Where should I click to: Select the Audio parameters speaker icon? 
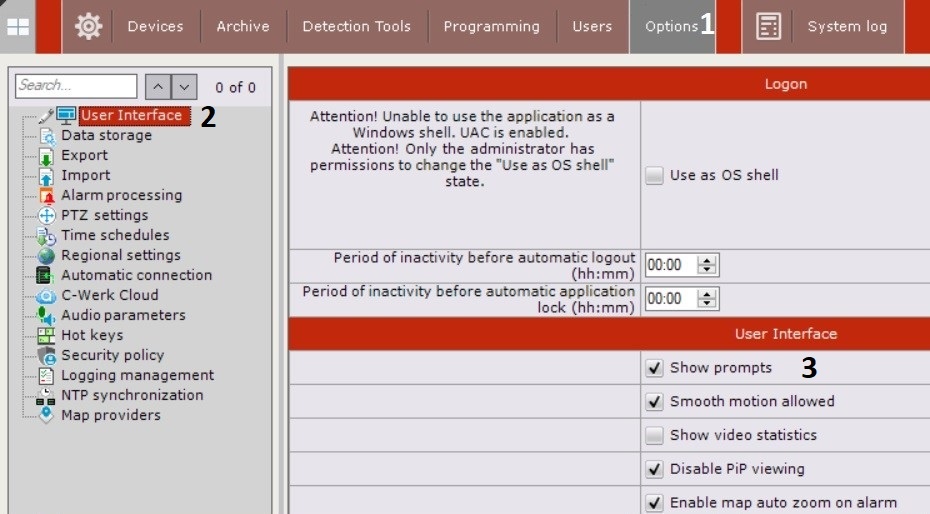tap(46, 315)
